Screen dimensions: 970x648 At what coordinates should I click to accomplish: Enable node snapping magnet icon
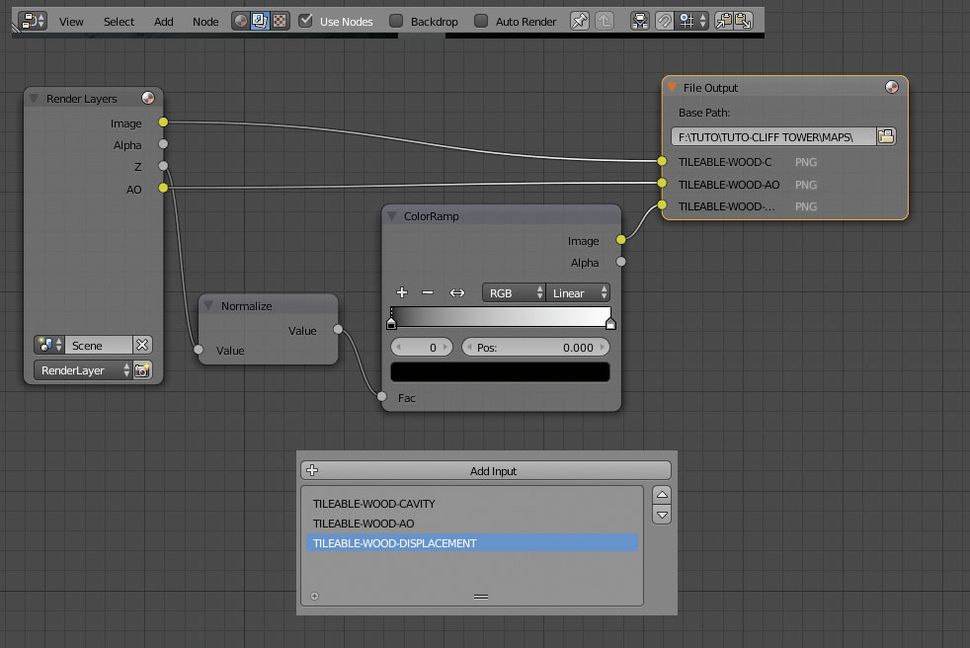point(663,21)
